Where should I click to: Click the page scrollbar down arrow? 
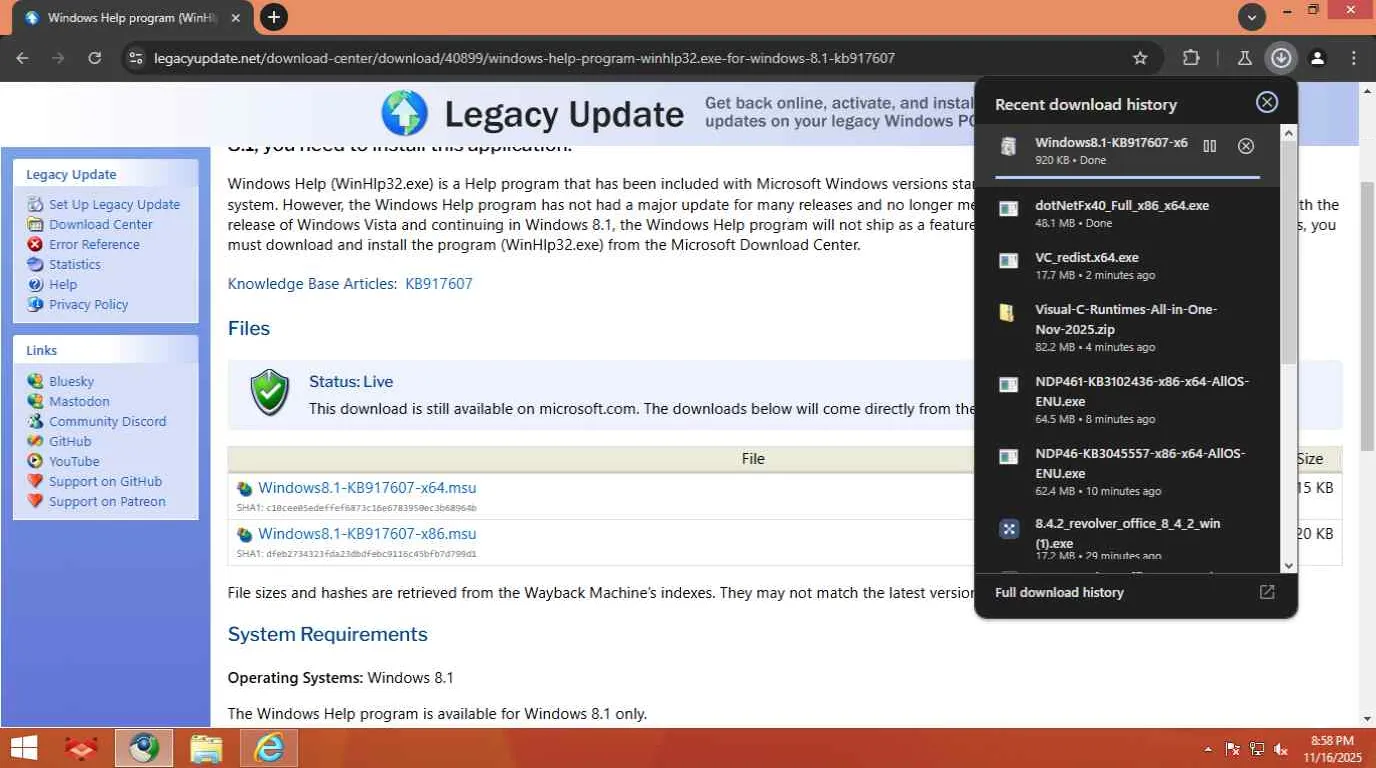pos(1367,718)
